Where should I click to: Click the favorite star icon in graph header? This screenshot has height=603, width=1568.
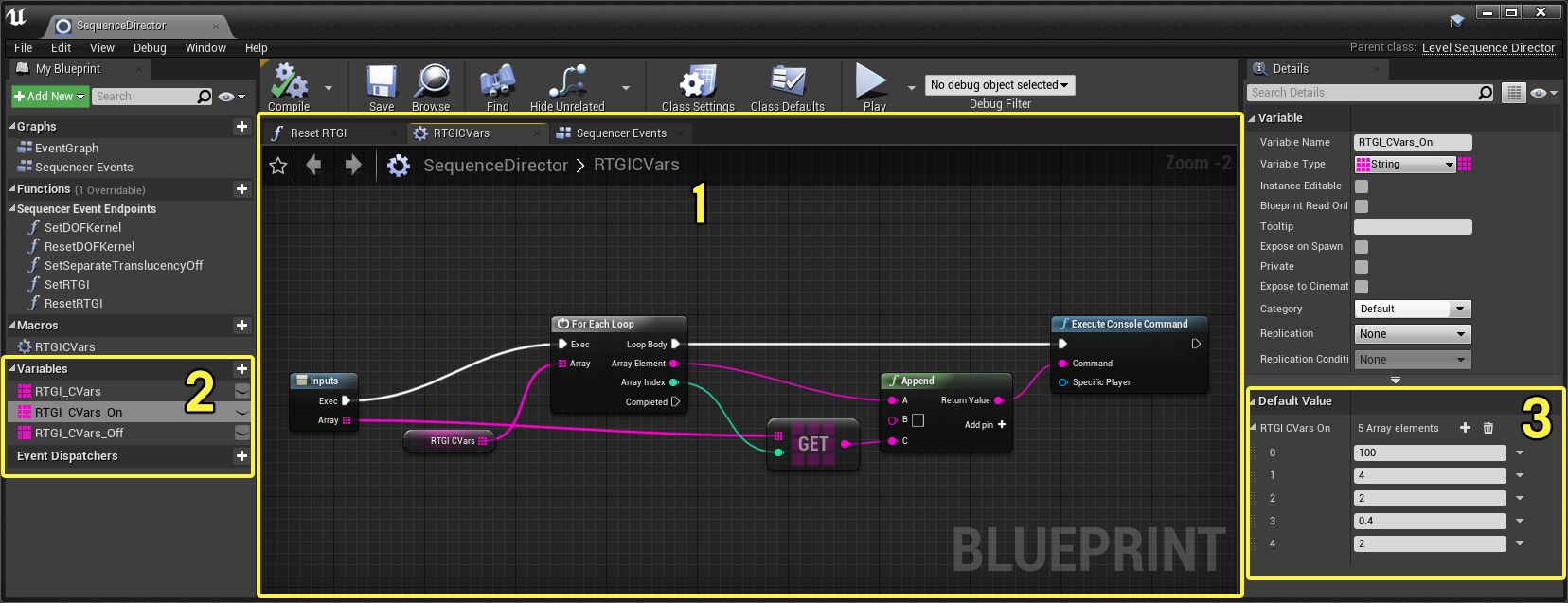coord(278,166)
